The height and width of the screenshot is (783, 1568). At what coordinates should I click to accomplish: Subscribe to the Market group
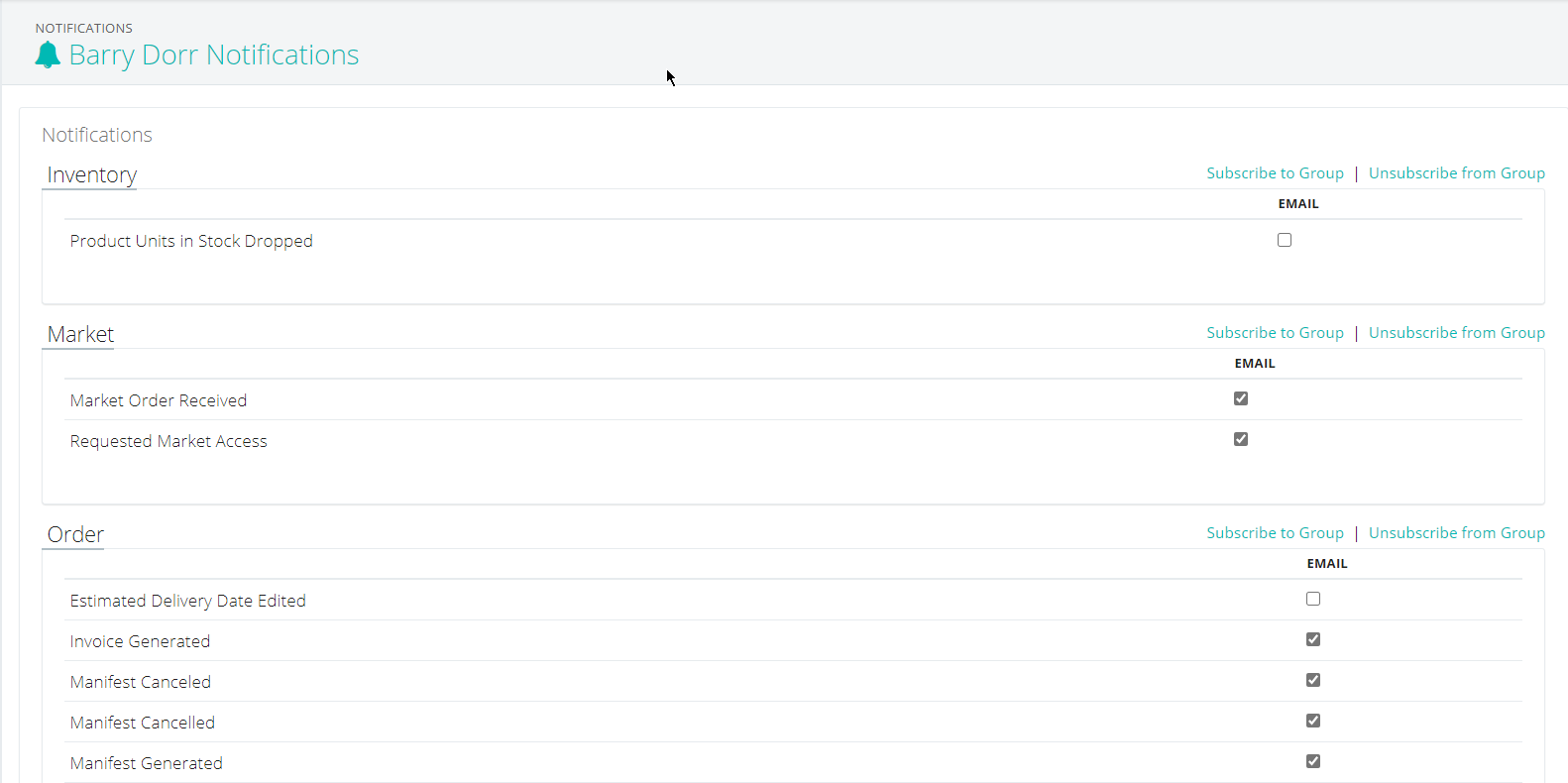[1275, 333]
